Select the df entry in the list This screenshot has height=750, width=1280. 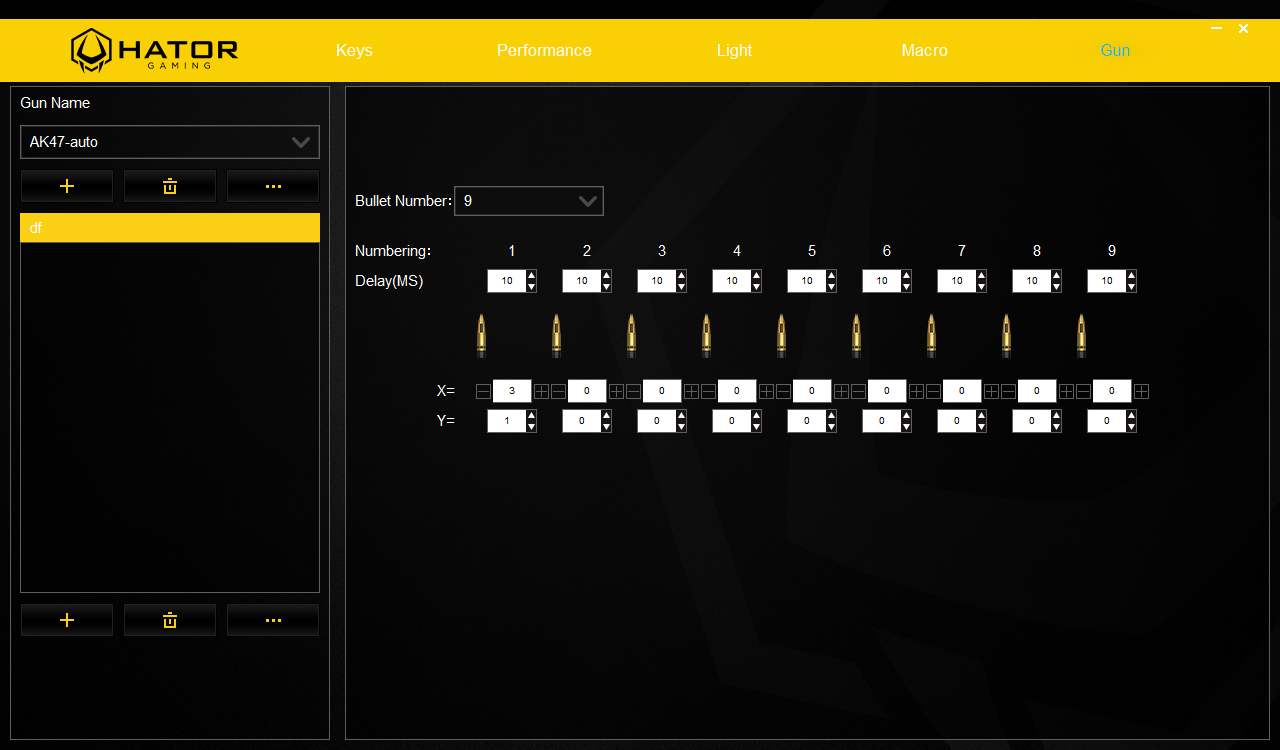(170, 228)
